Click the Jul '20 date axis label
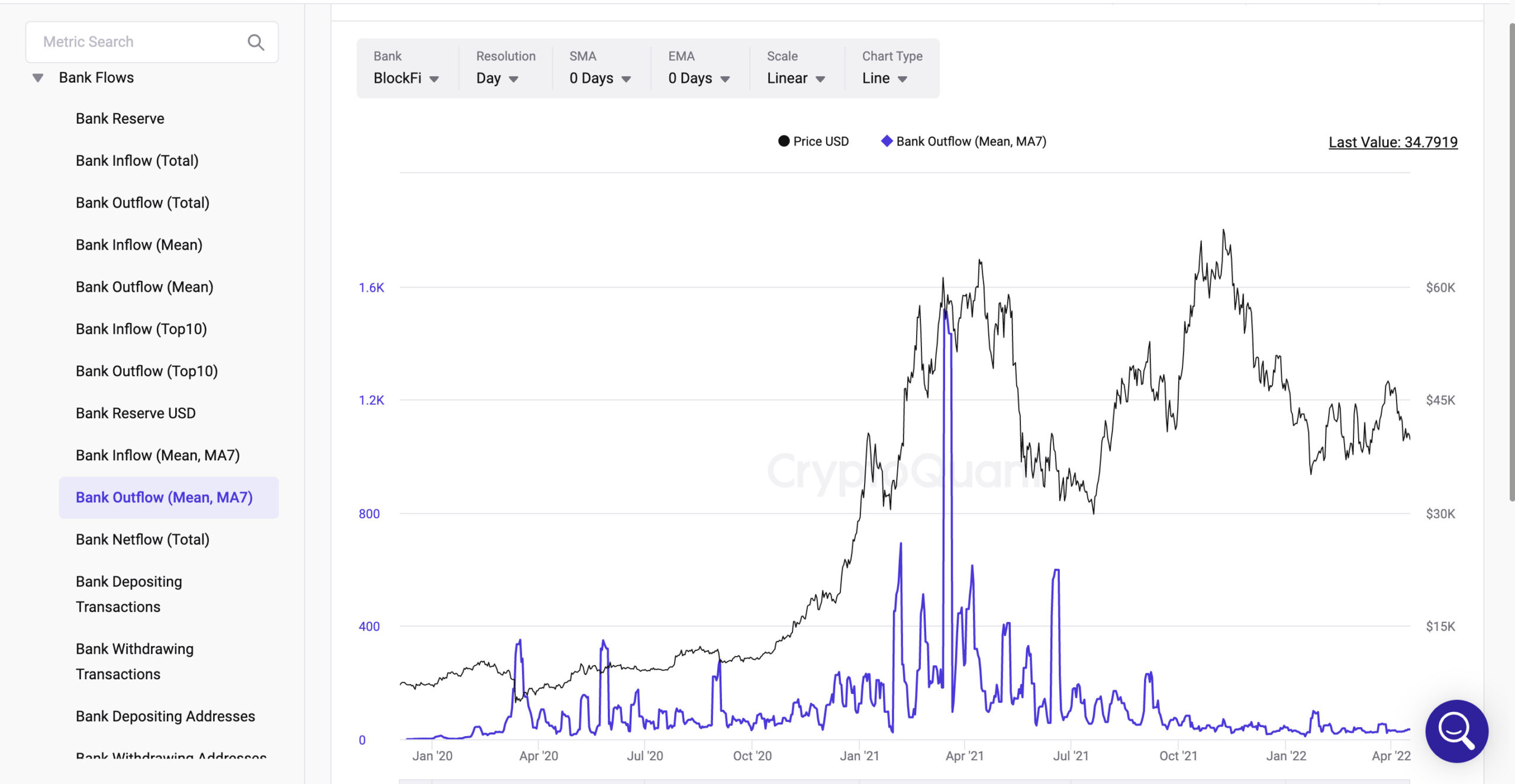The image size is (1515, 784). [645, 756]
